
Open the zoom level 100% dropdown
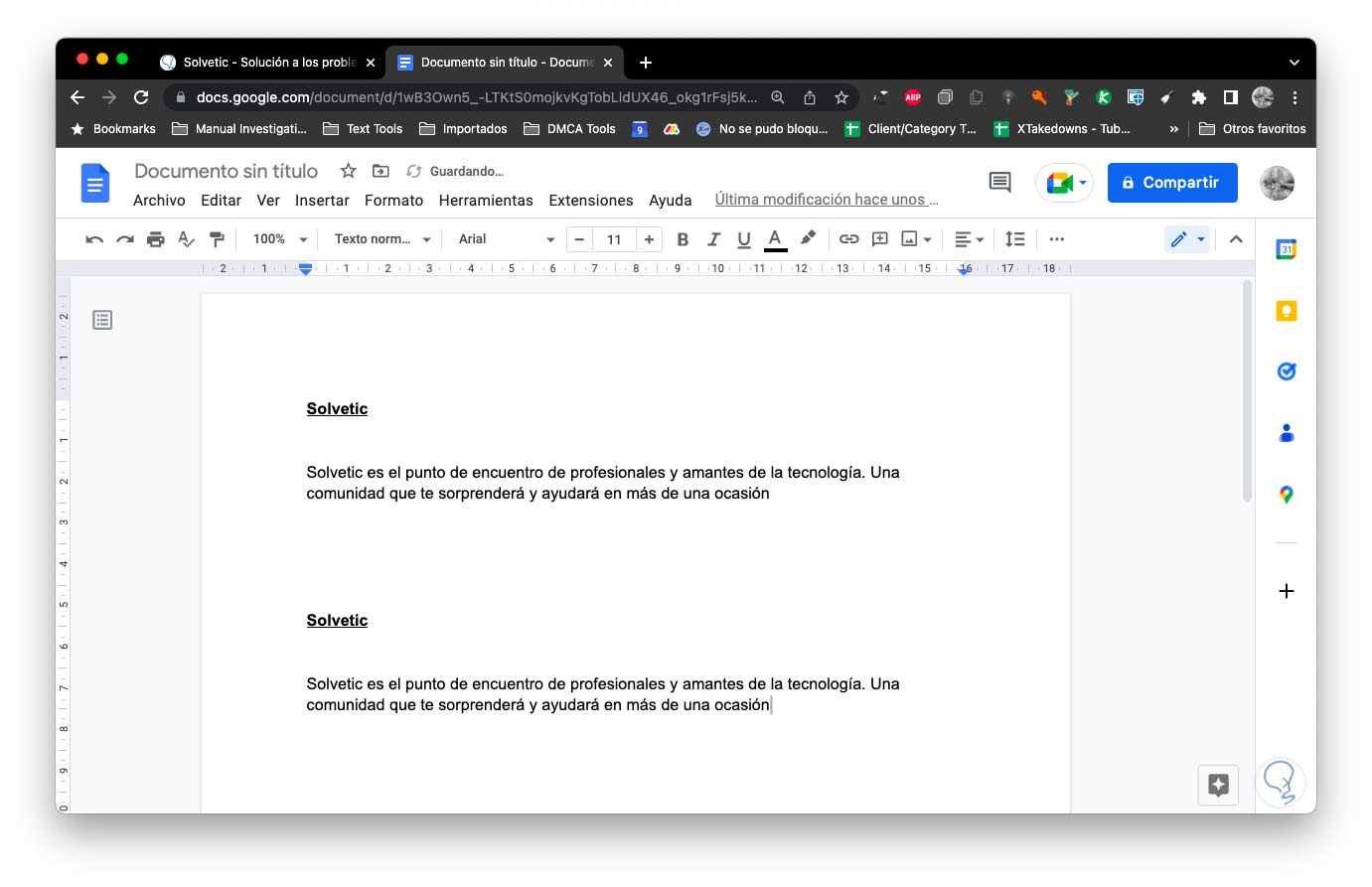[x=280, y=239]
